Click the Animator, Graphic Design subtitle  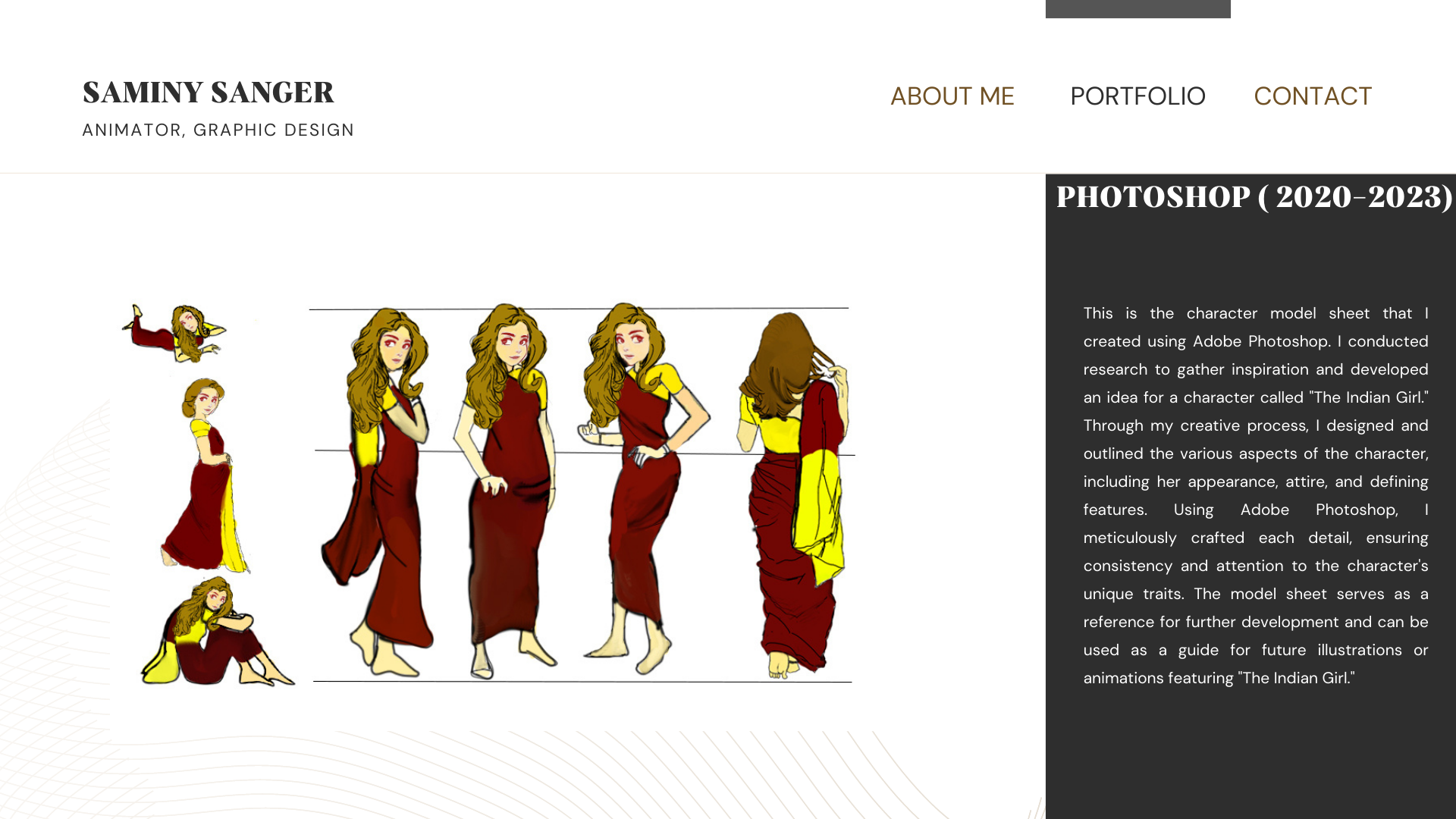(x=218, y=130)
